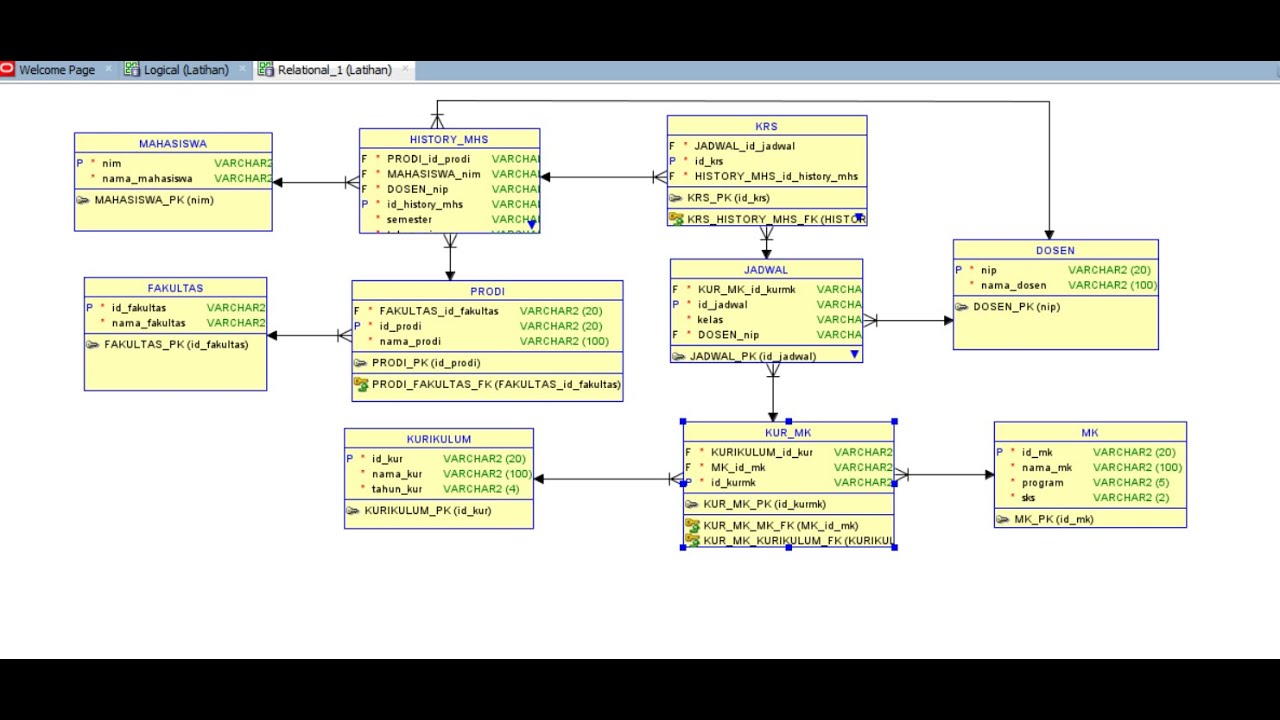
Task: Click the id_kurmk column in KUR_MK
Action: 733,483
